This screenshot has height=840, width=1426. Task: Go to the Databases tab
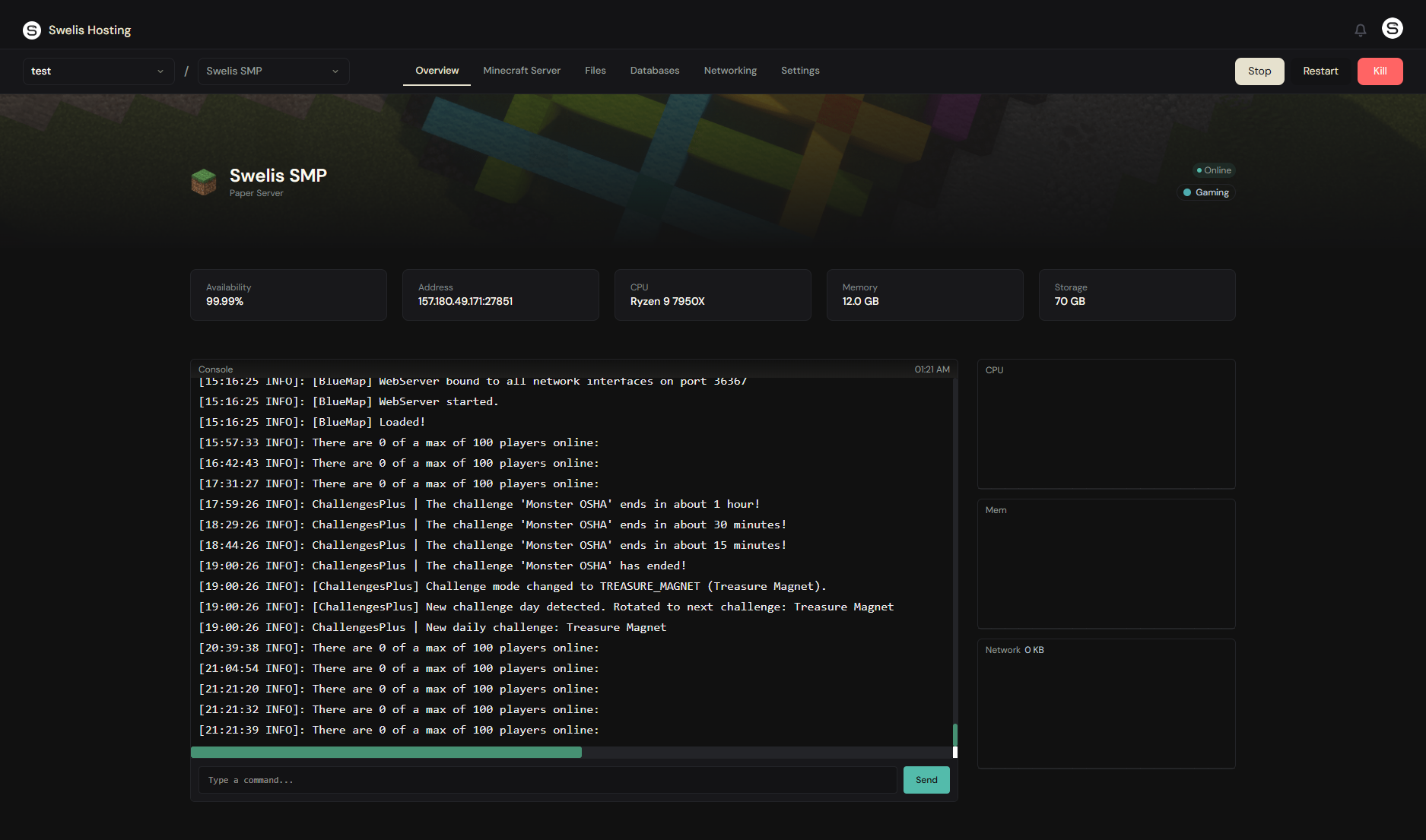click(x=654, y=71)
